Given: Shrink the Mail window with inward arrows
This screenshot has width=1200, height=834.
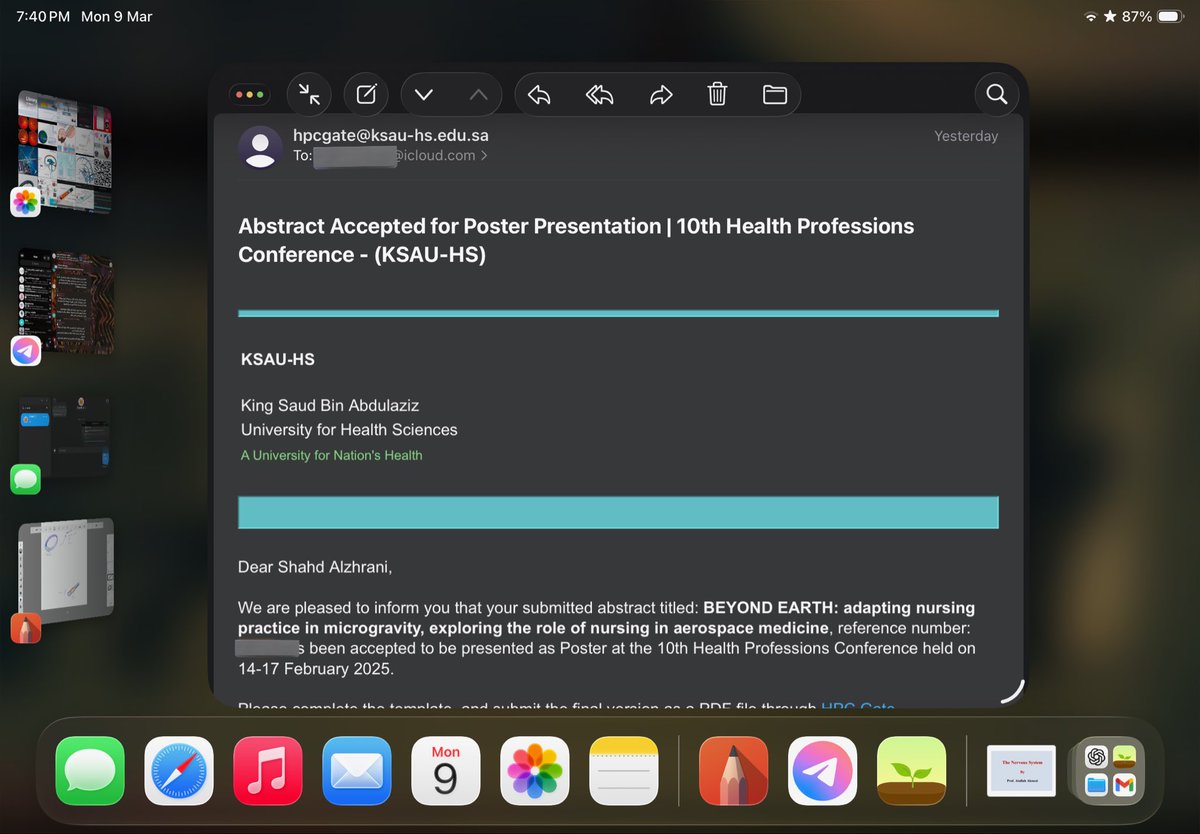Looking at the screenshot, I should tap(310, 95).
